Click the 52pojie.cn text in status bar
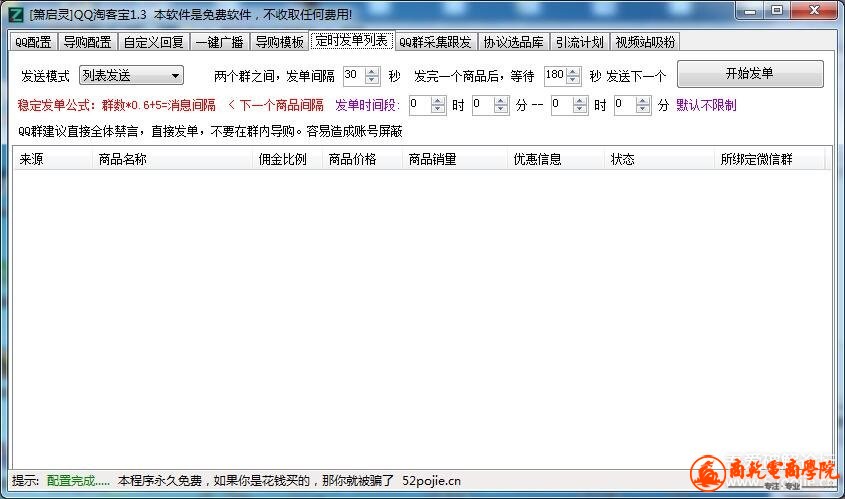The height and width of the screenshot is (499, 845). point(431,481)
